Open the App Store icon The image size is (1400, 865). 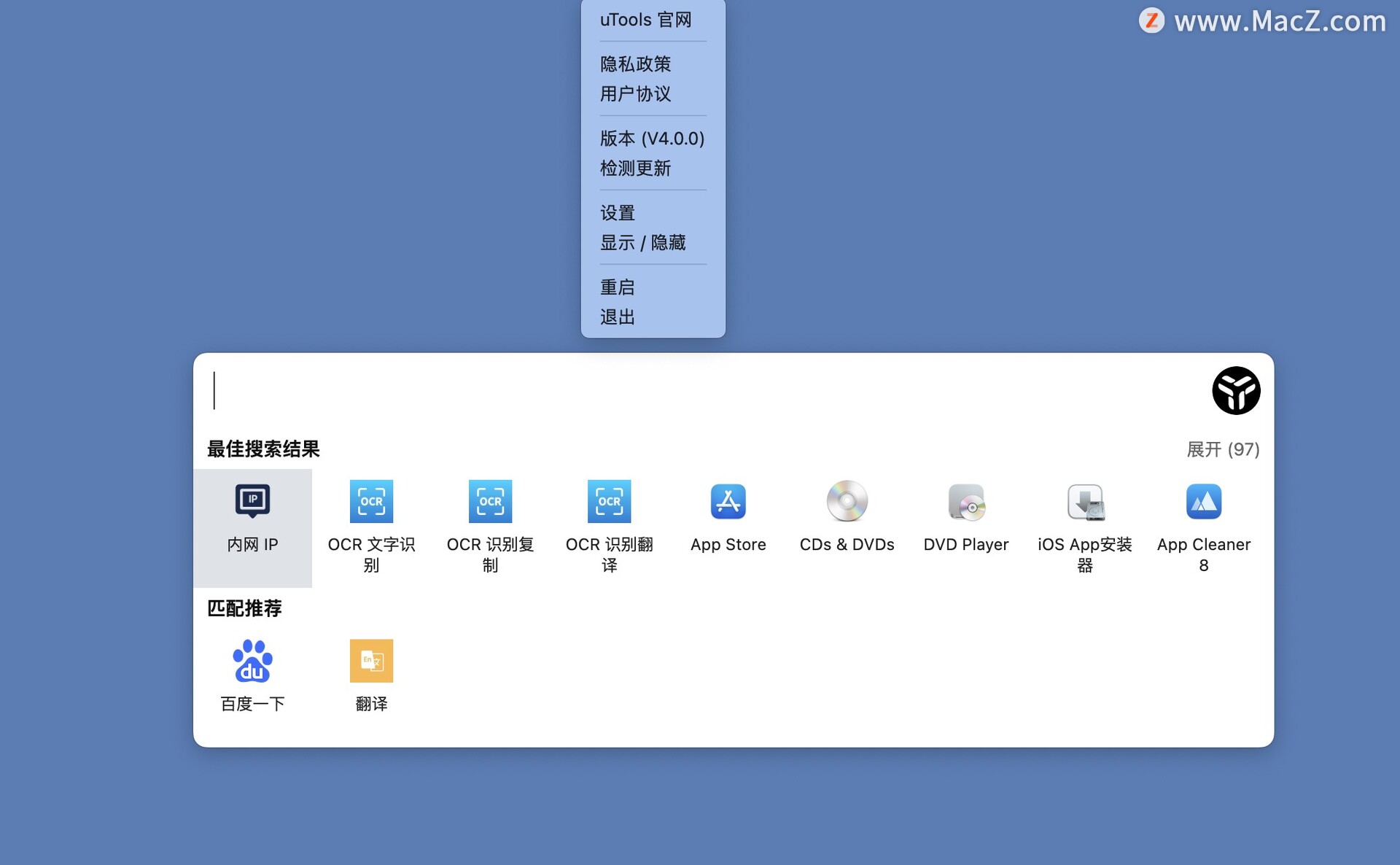click(x=728, y=502)
